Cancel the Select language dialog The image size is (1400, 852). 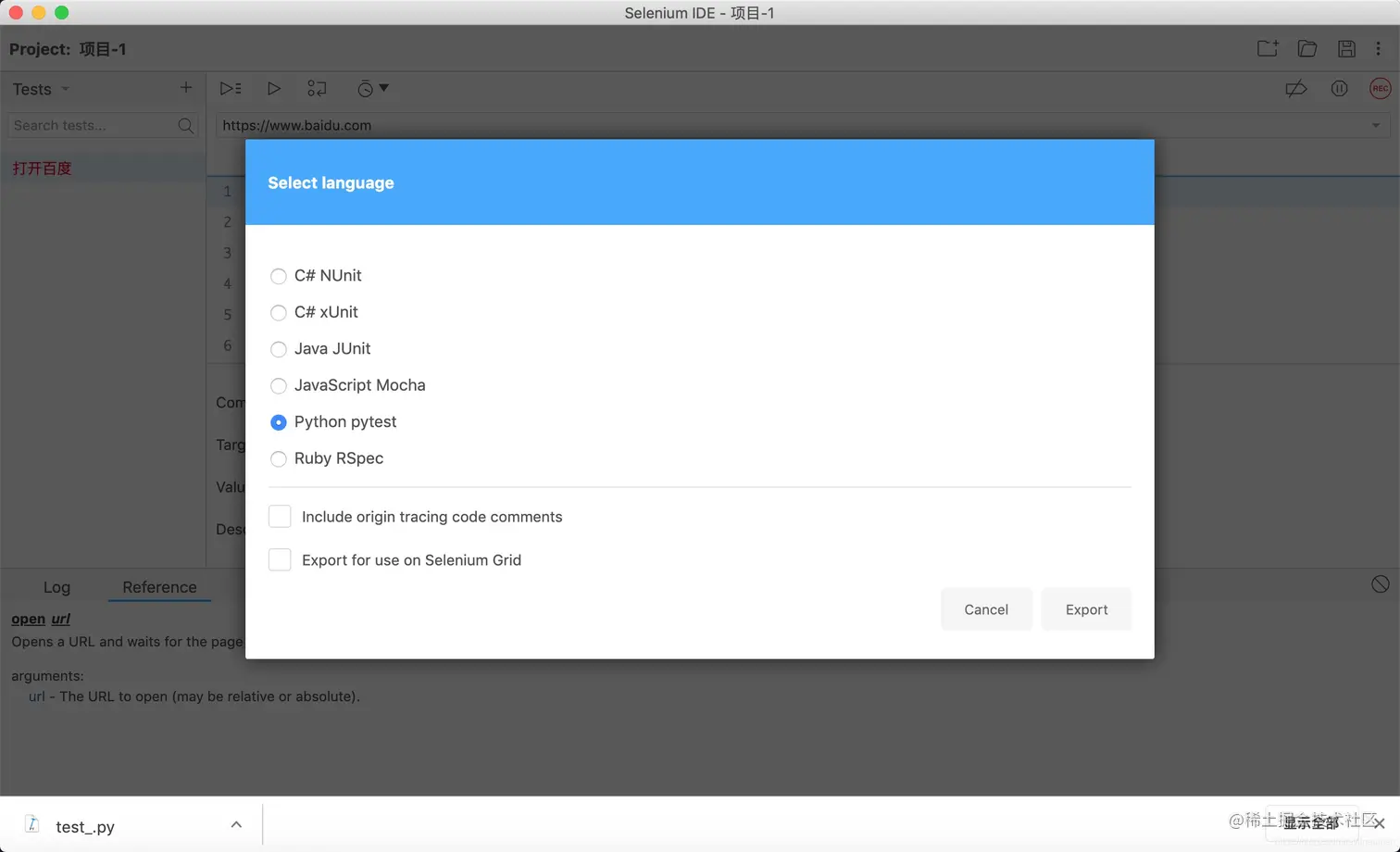(x=986, y=609)
